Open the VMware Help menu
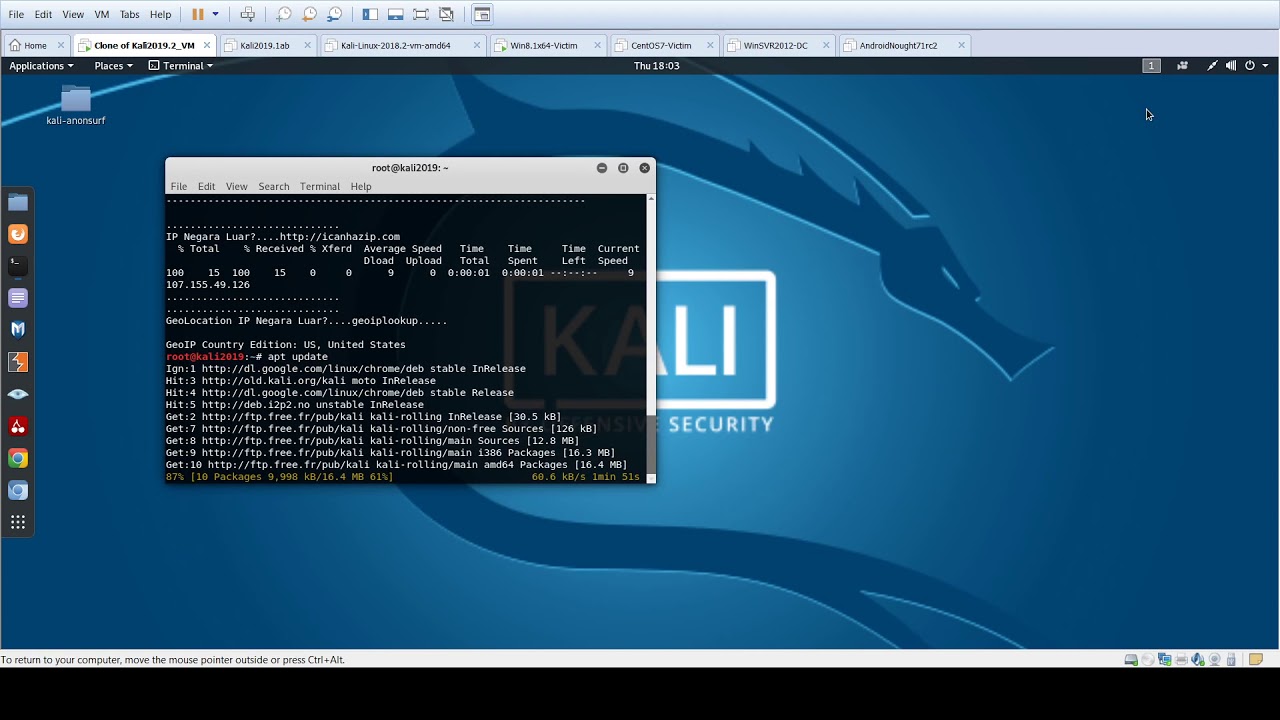This screenshot has height=720, width=1280. pos(160,14)
